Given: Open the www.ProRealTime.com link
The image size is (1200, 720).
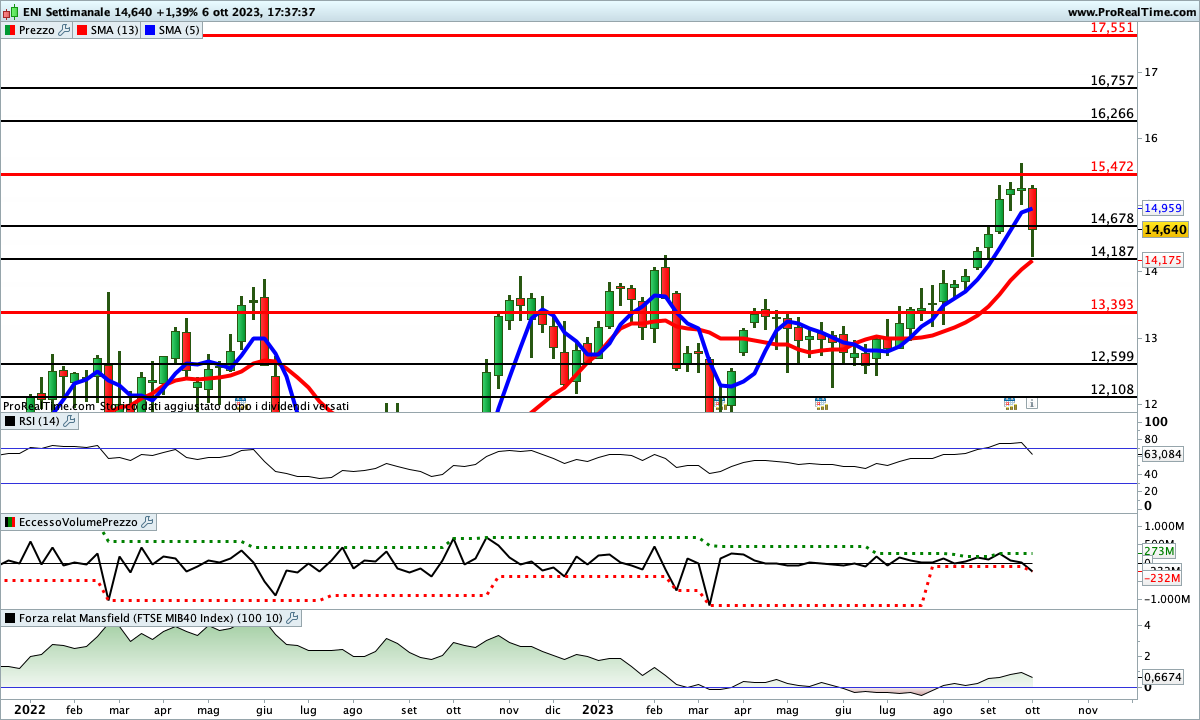Looking at the screenshot, I should click(1131, 12).
